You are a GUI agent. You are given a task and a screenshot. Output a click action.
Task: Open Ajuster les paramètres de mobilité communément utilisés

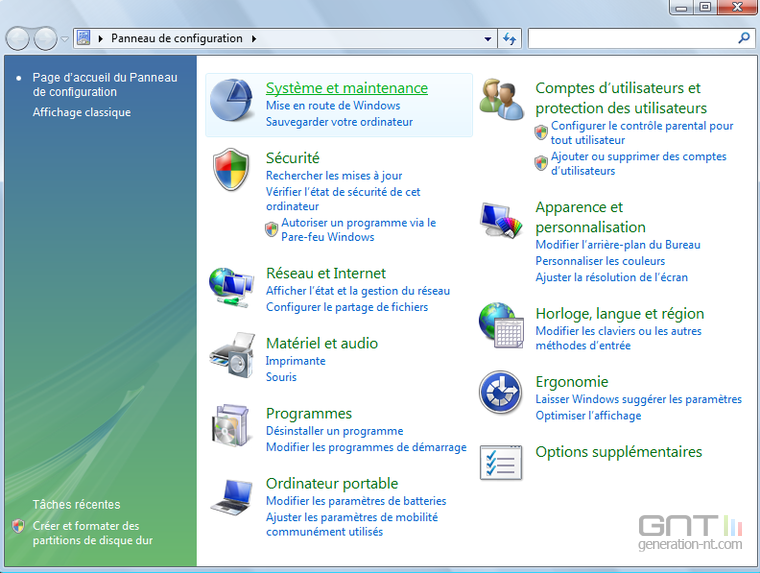tap(352, 525)
